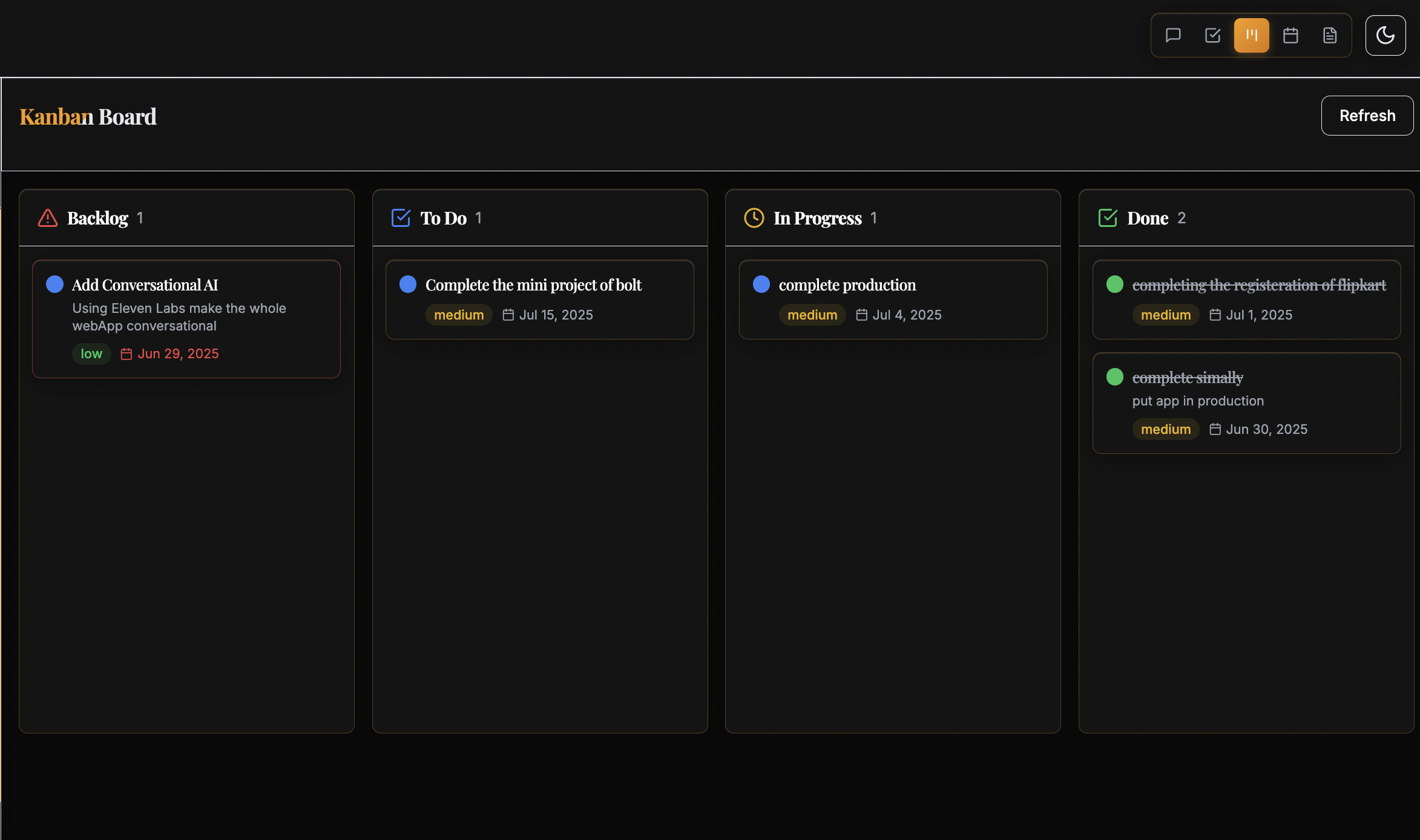Open the notes document view icon

point(1330,35)
